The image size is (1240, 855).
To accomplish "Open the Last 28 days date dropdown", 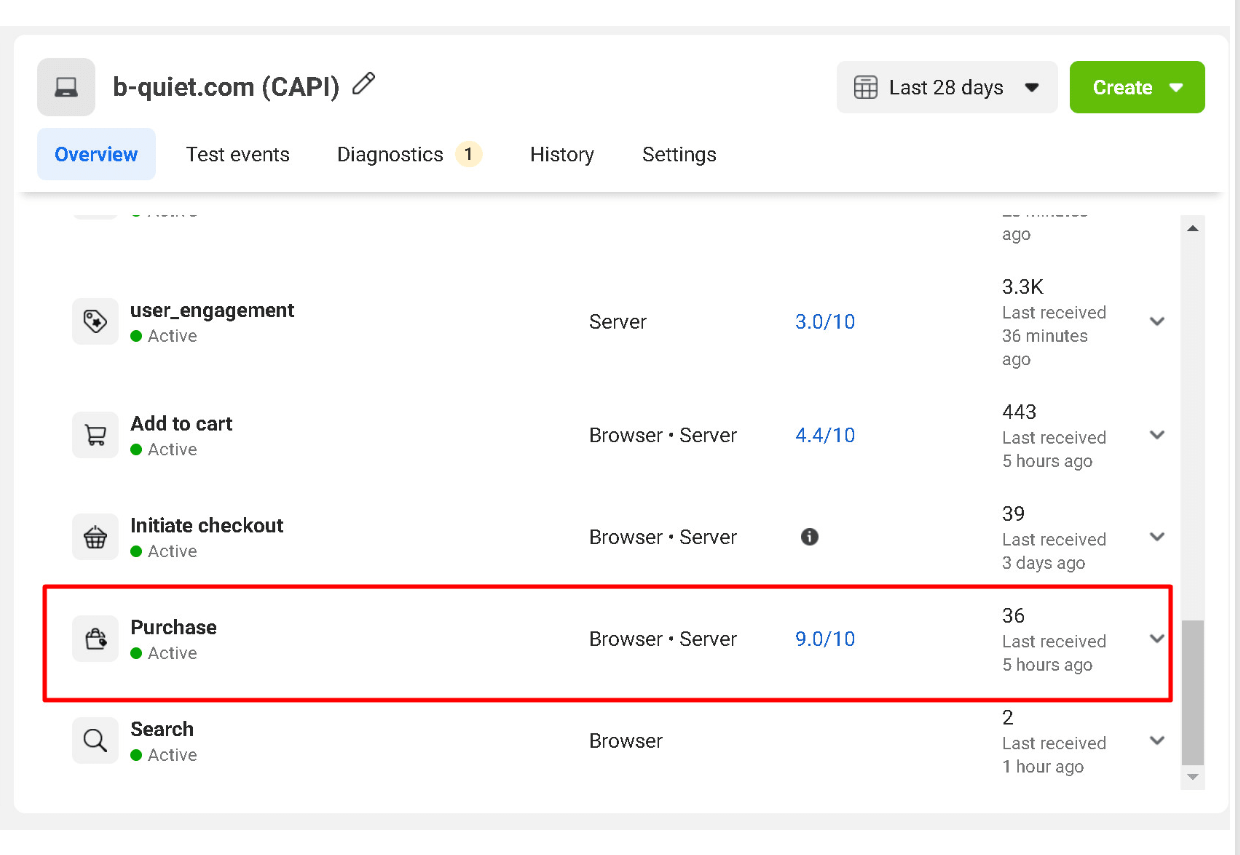I will tap(946, 88).
